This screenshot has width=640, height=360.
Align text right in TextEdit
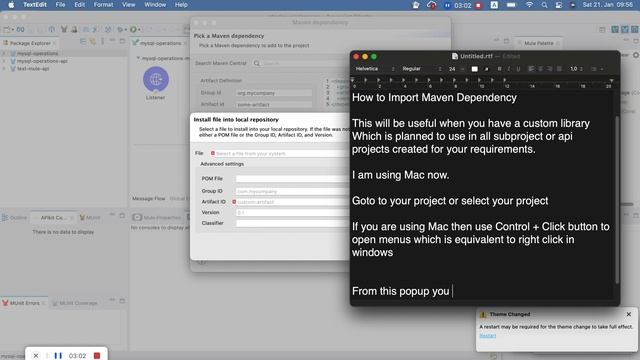coord(550,69)
